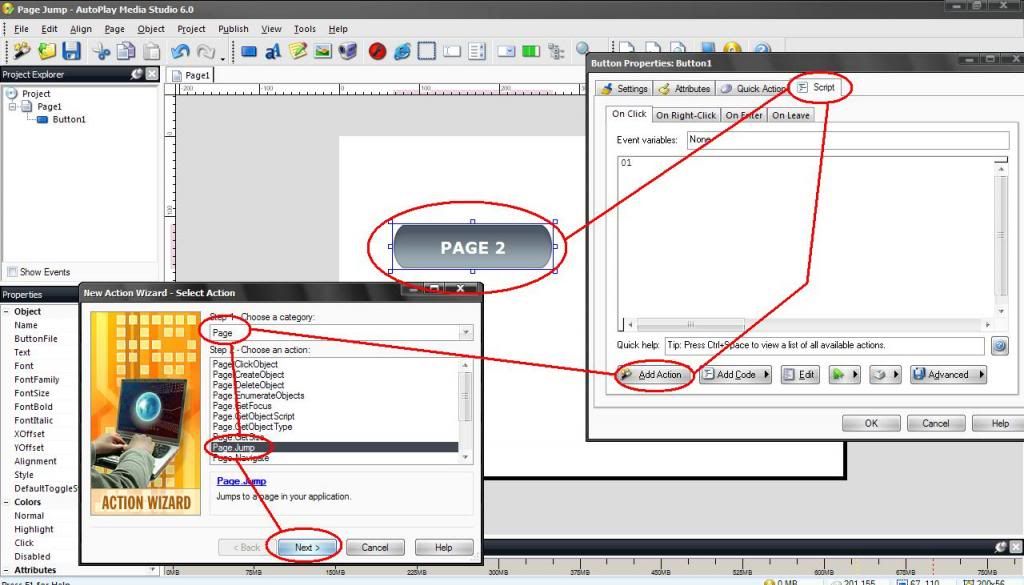Click the Page Jump help link
1024x585 pixels.
coord(241,481)
